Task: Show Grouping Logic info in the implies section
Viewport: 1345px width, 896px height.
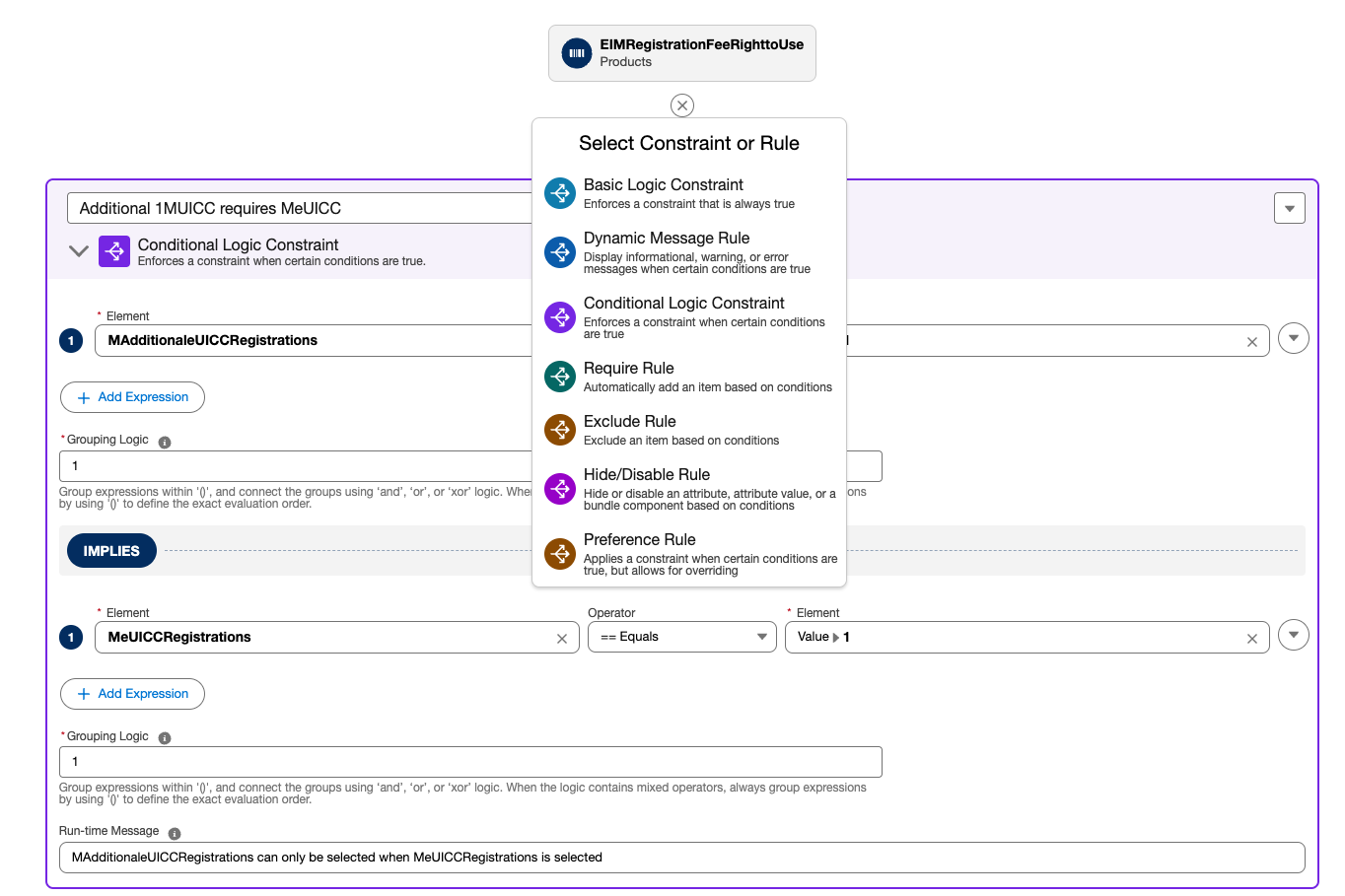Action: pos(165,738)
